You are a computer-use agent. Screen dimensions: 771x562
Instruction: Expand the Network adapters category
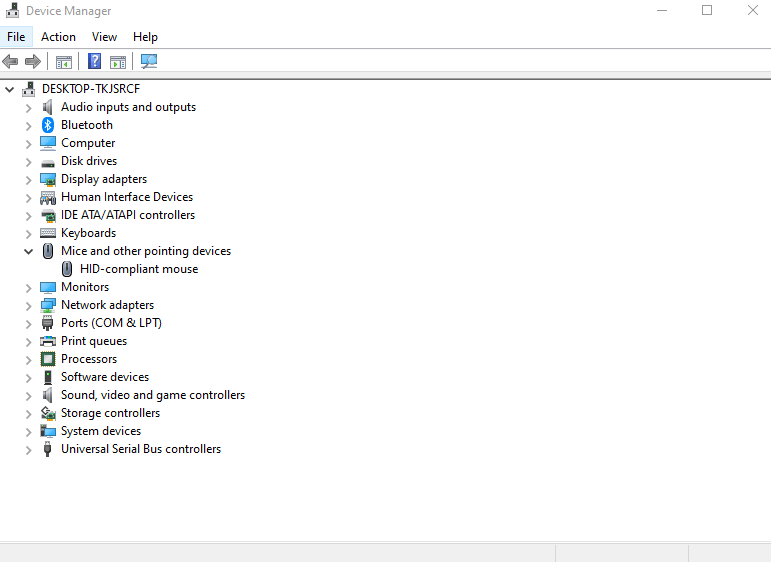pyautogui.click(x=29, y=306)
